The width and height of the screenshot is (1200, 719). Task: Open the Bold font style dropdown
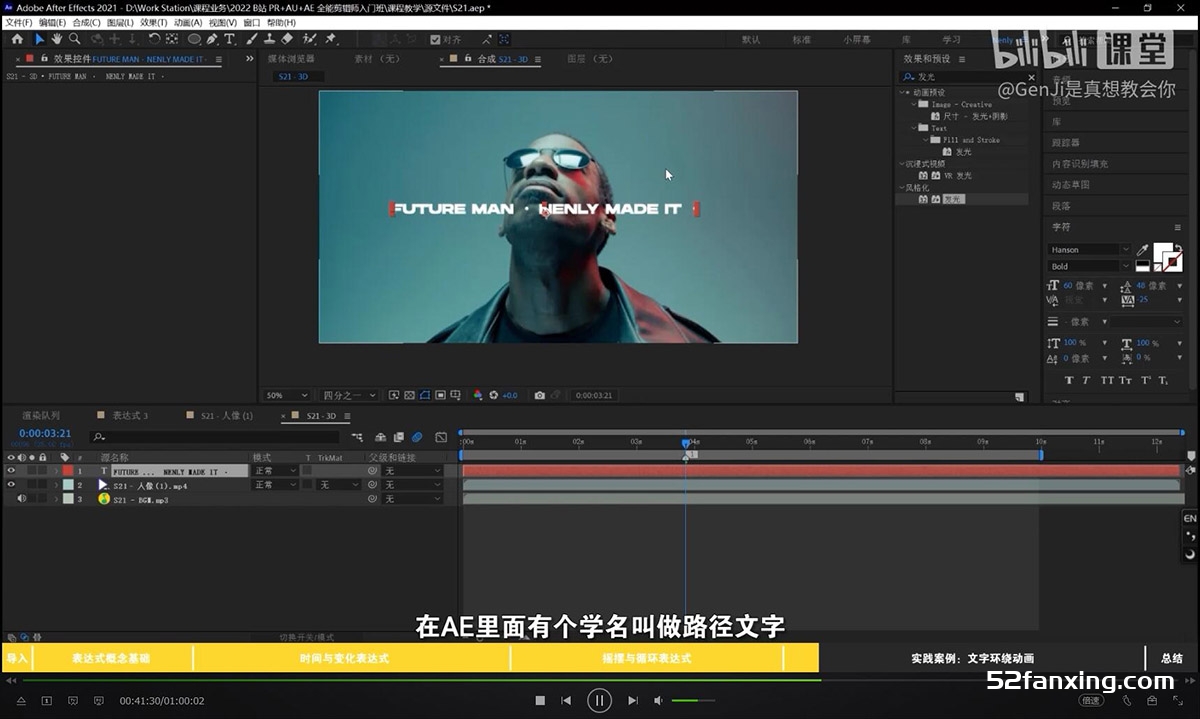coord(1089,266)
